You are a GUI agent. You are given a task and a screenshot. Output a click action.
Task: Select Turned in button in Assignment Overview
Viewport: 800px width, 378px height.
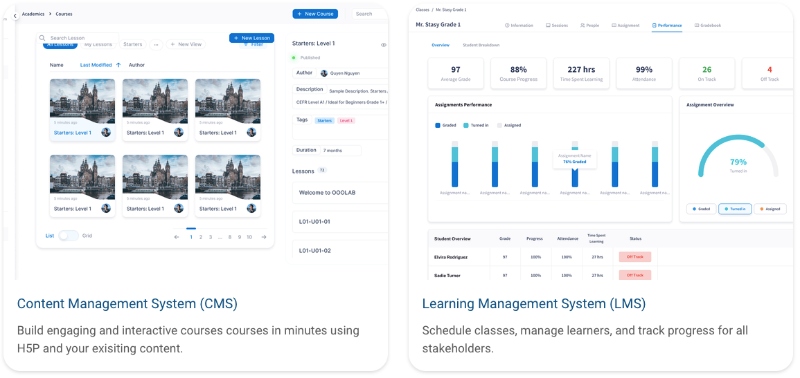point(735,209)
